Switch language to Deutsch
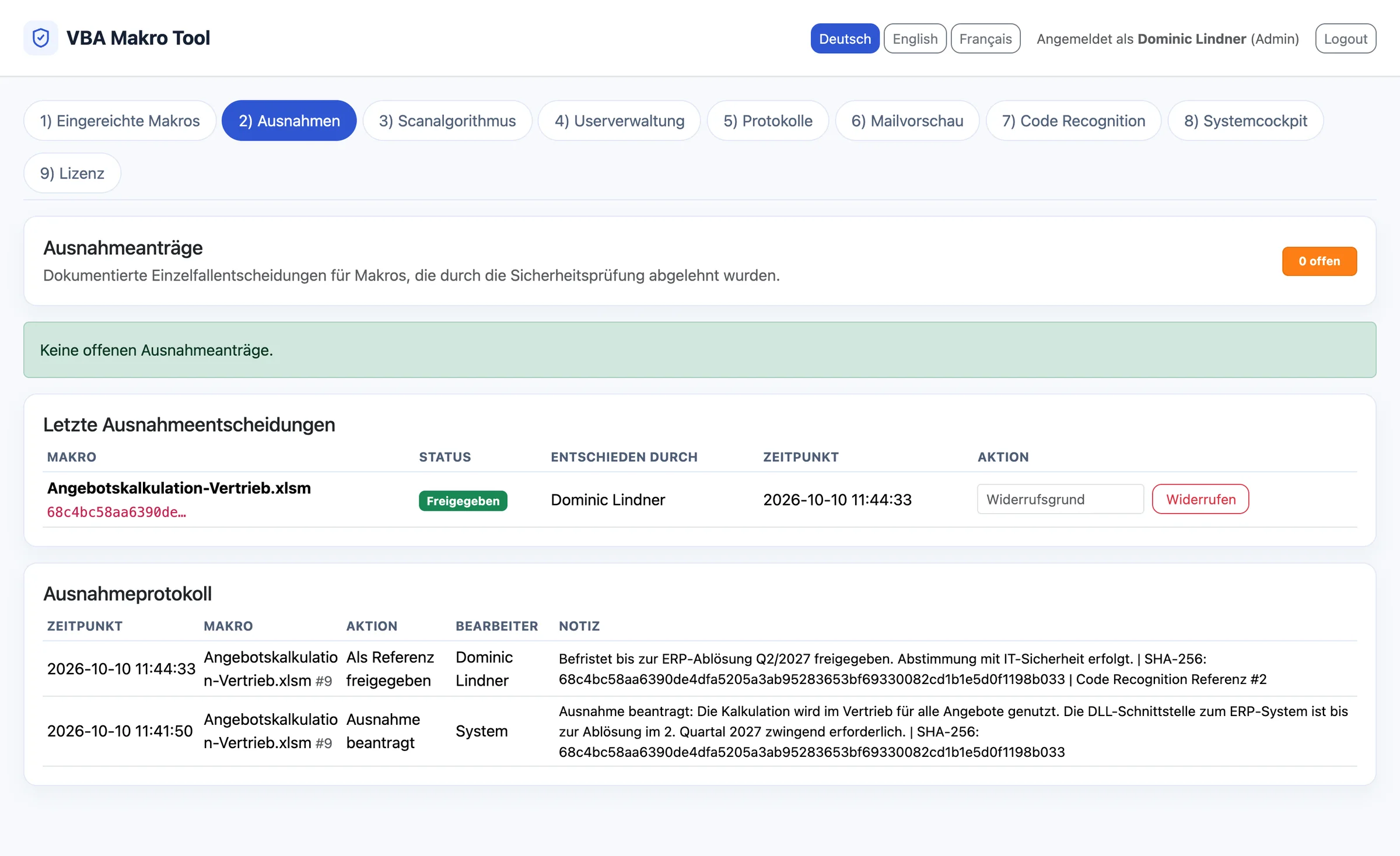1400x856 pixels. pos(845,38)
